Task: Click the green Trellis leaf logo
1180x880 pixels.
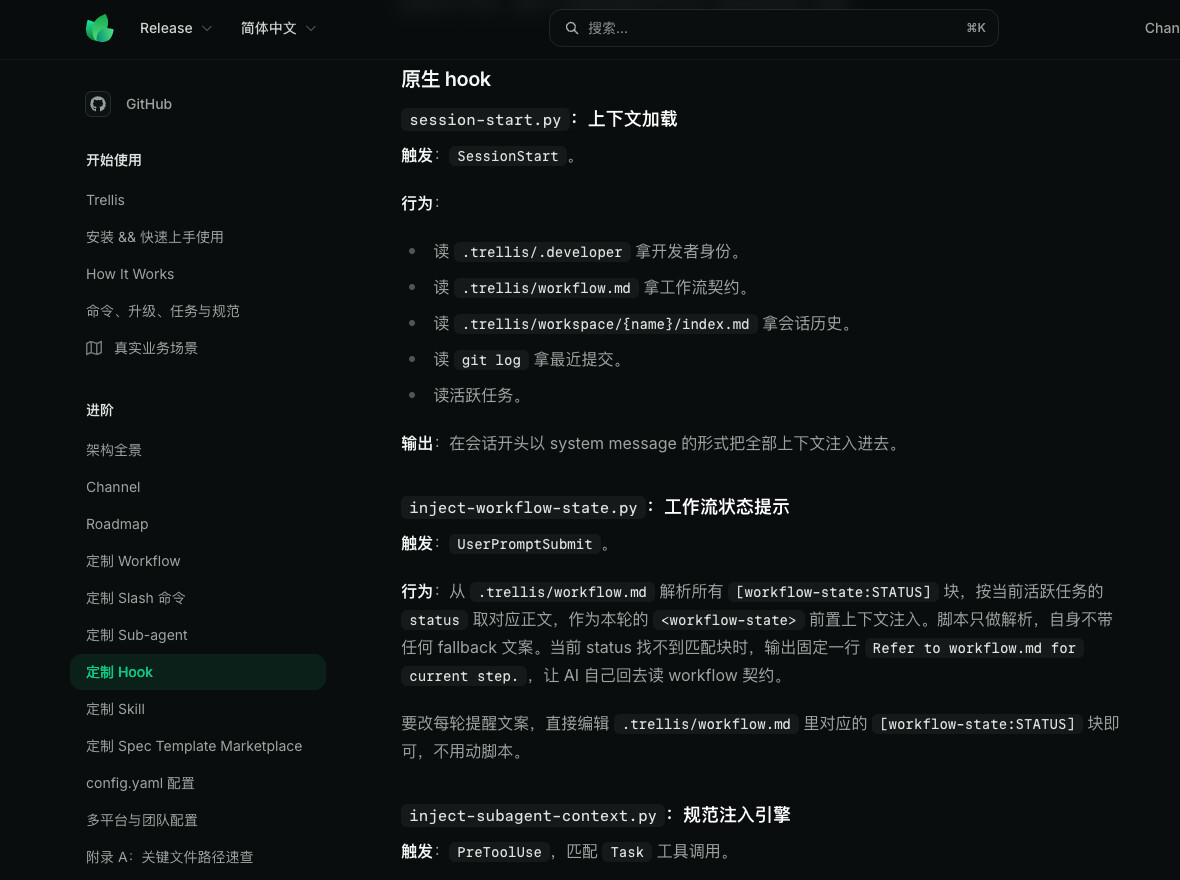Action: pos(99,29)
